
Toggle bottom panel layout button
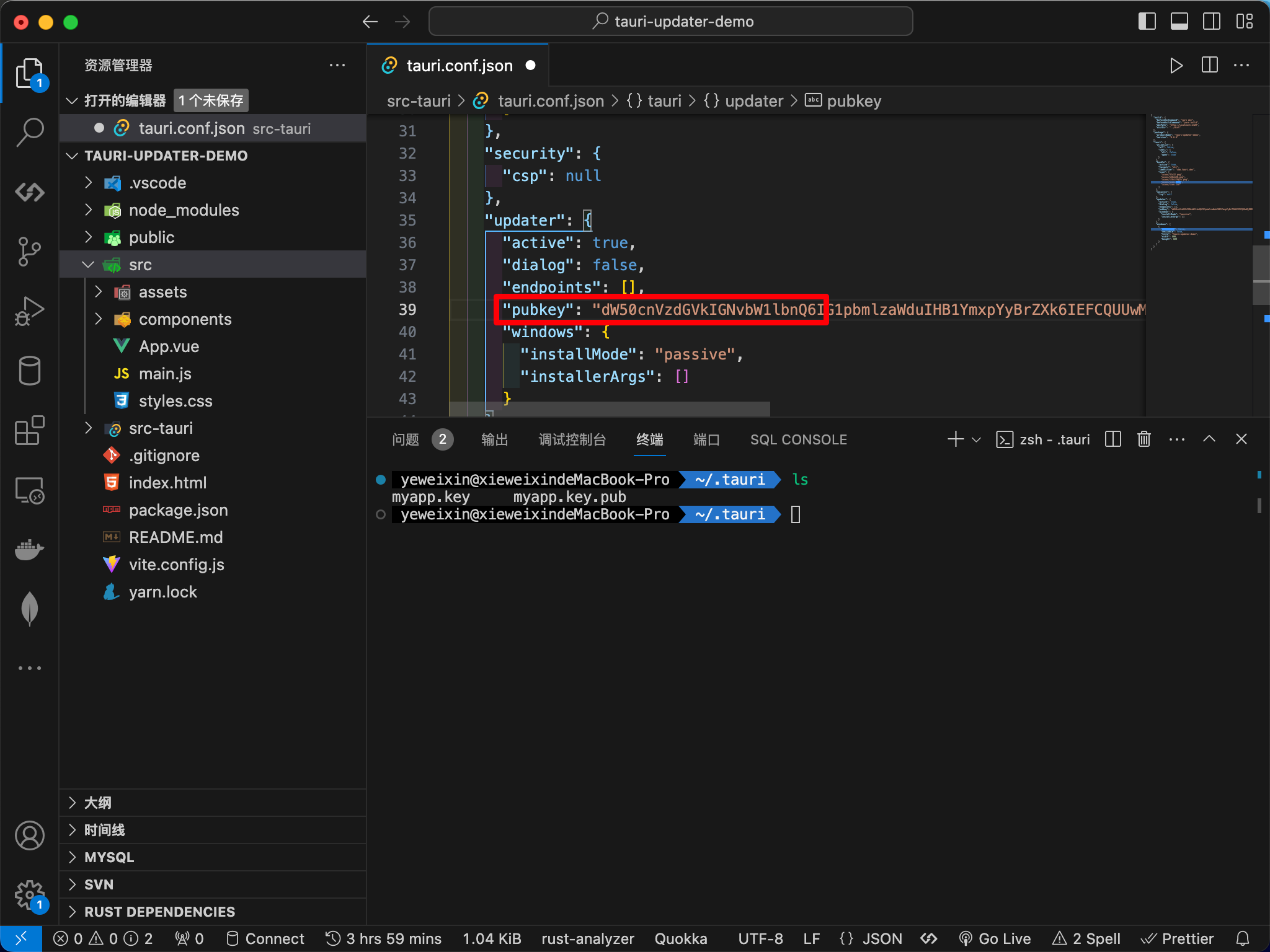pos(1179,22)
